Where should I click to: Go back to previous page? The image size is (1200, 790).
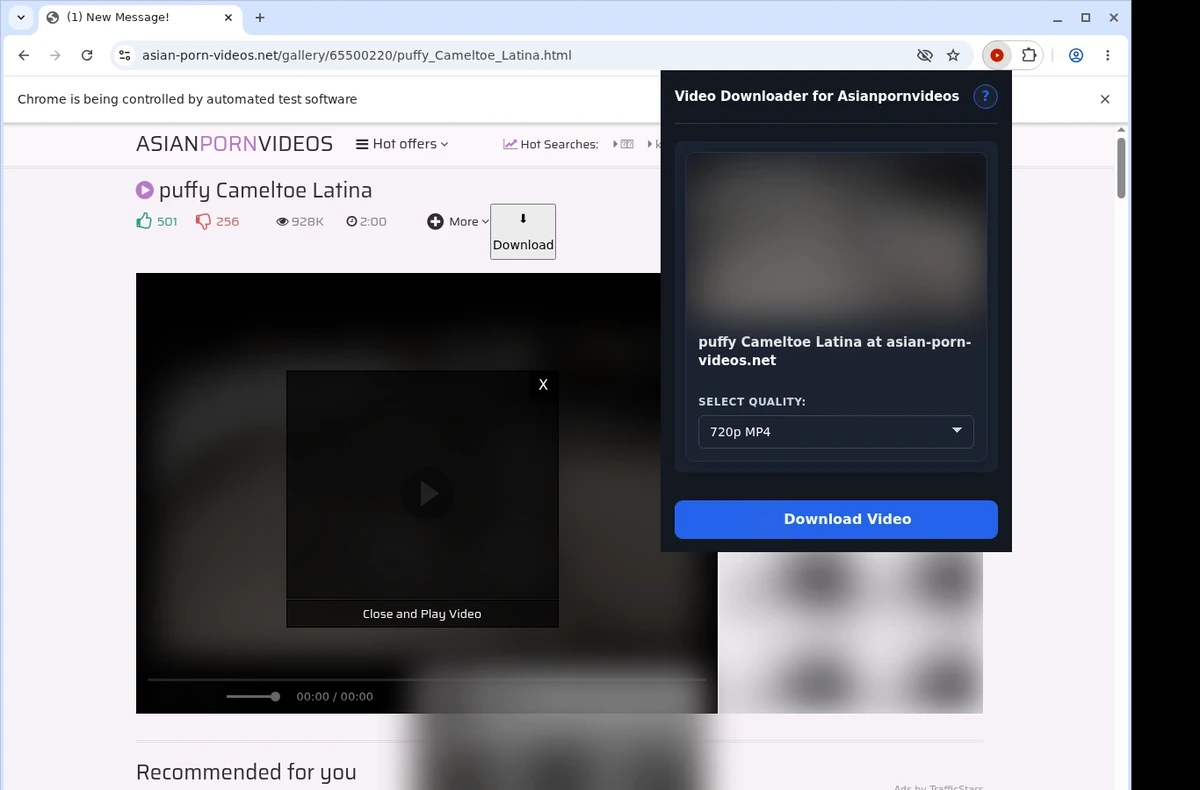tap(24, 56)
